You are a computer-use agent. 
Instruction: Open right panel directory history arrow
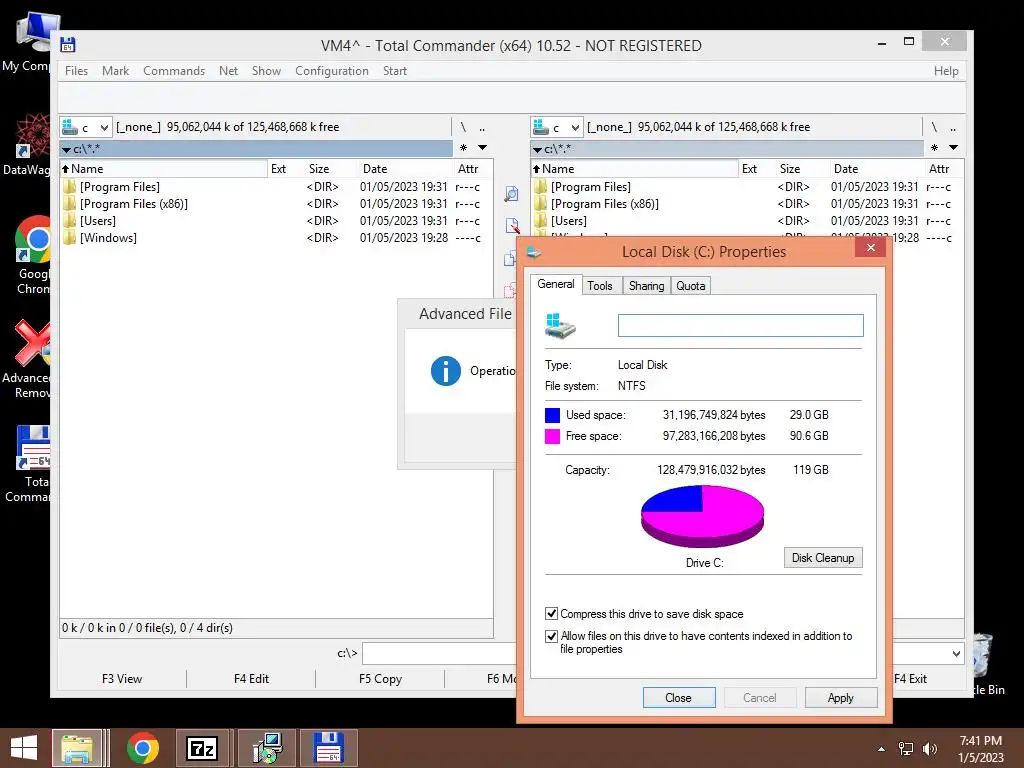pos(953,148)
